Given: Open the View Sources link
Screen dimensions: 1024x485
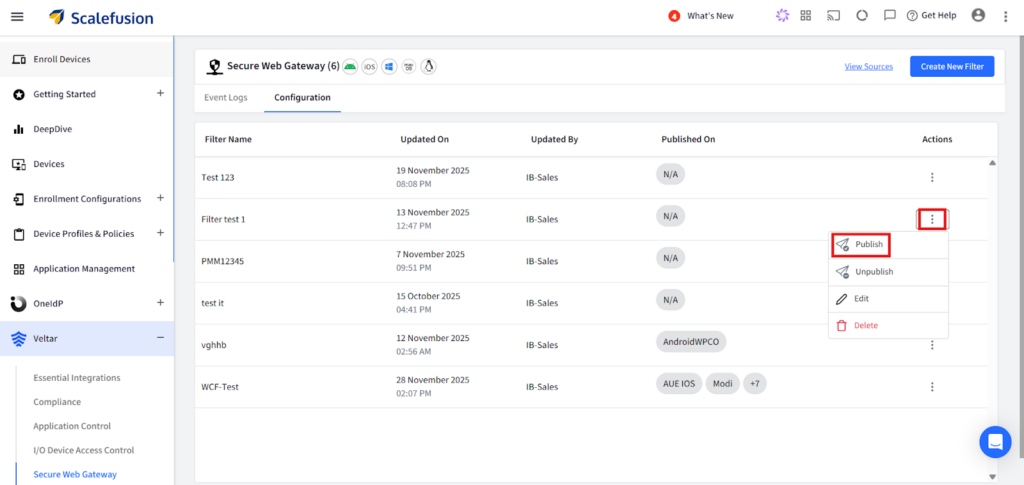Looking at the screenshot, I should 868,67.
